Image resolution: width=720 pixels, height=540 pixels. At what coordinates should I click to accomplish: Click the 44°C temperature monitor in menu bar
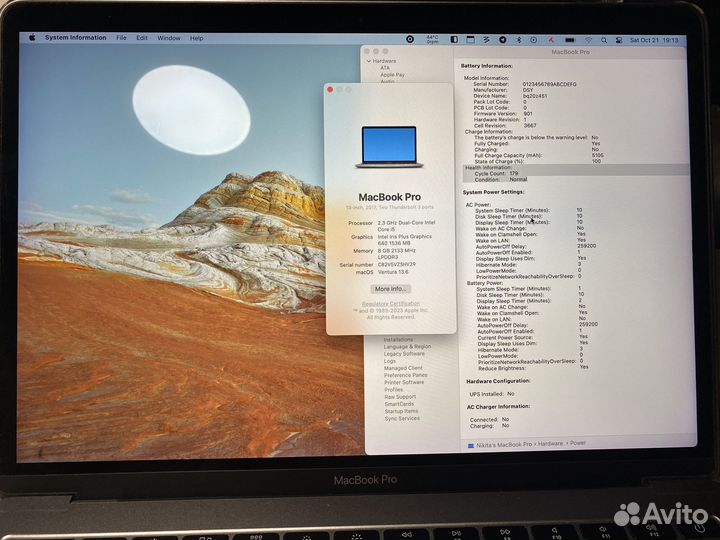(433, 39)
